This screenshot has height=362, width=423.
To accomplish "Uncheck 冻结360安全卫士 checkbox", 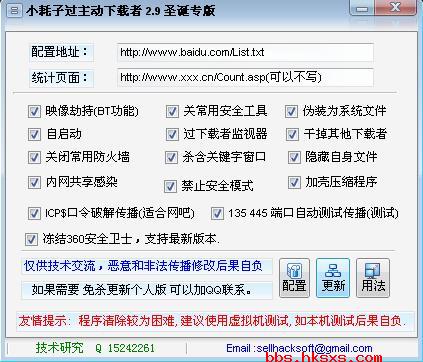I will 31,239.
